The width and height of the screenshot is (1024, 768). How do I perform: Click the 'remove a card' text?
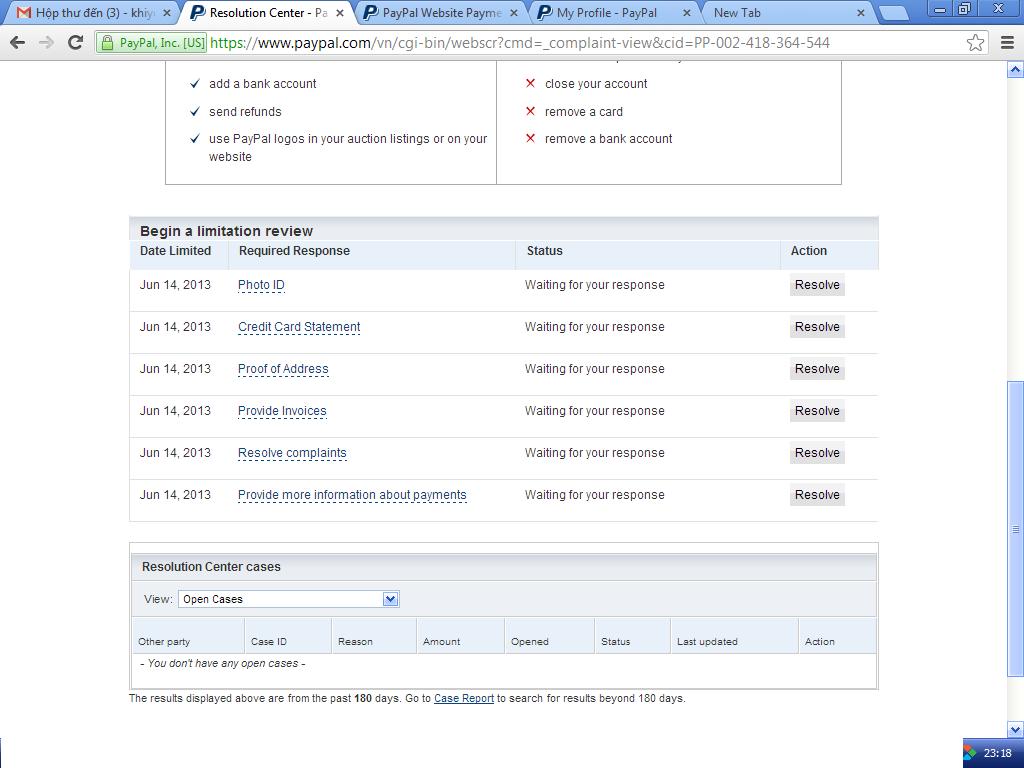point(584,112)
